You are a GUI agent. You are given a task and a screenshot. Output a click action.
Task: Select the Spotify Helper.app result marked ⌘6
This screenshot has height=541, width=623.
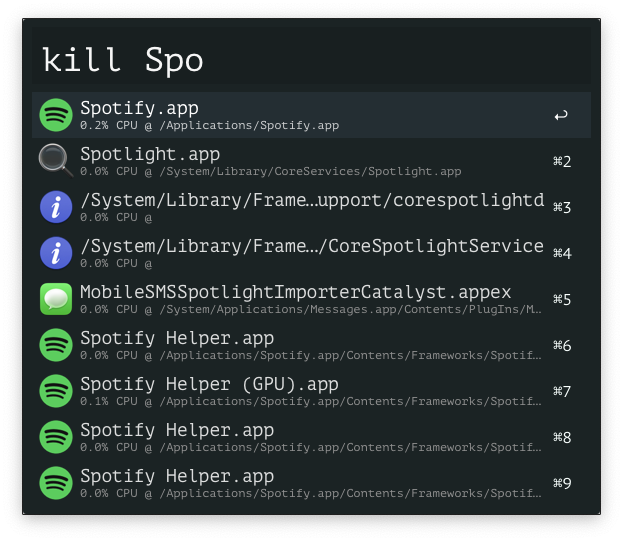311,345
